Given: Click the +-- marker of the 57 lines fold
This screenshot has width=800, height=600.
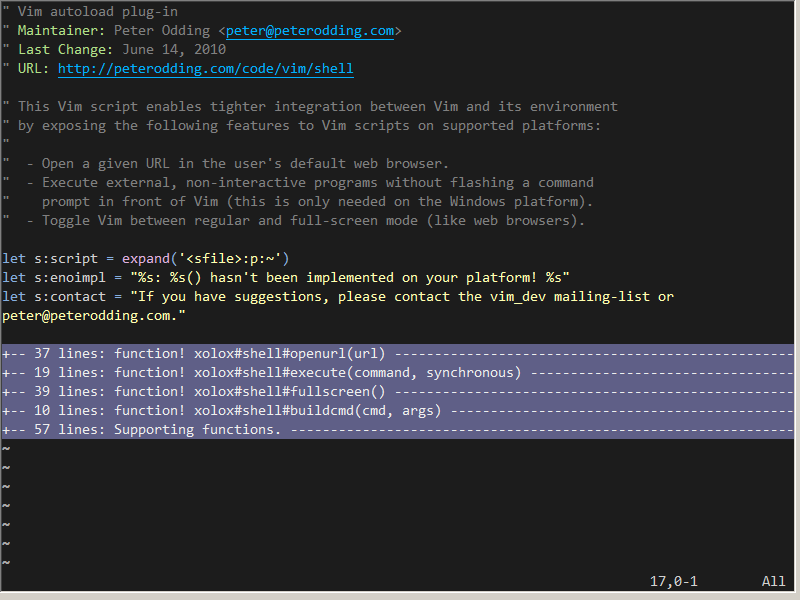Looking at the screenshot, I should coord(14,430).
